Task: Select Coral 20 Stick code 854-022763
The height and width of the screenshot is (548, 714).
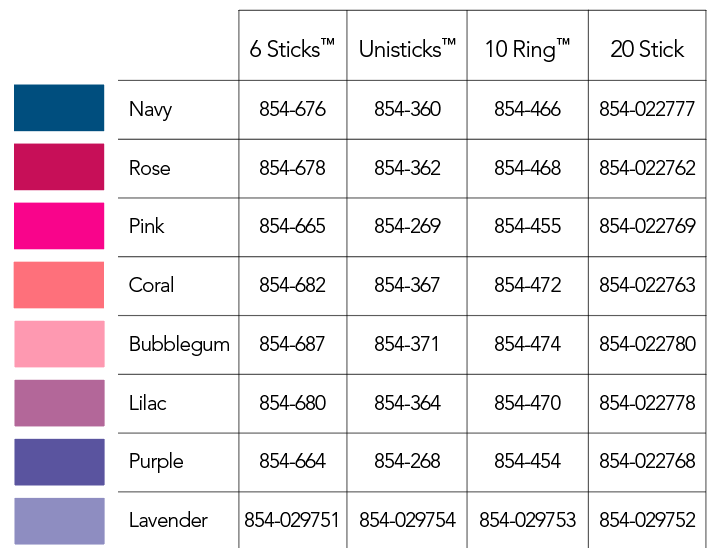Action: pos(647,285)
